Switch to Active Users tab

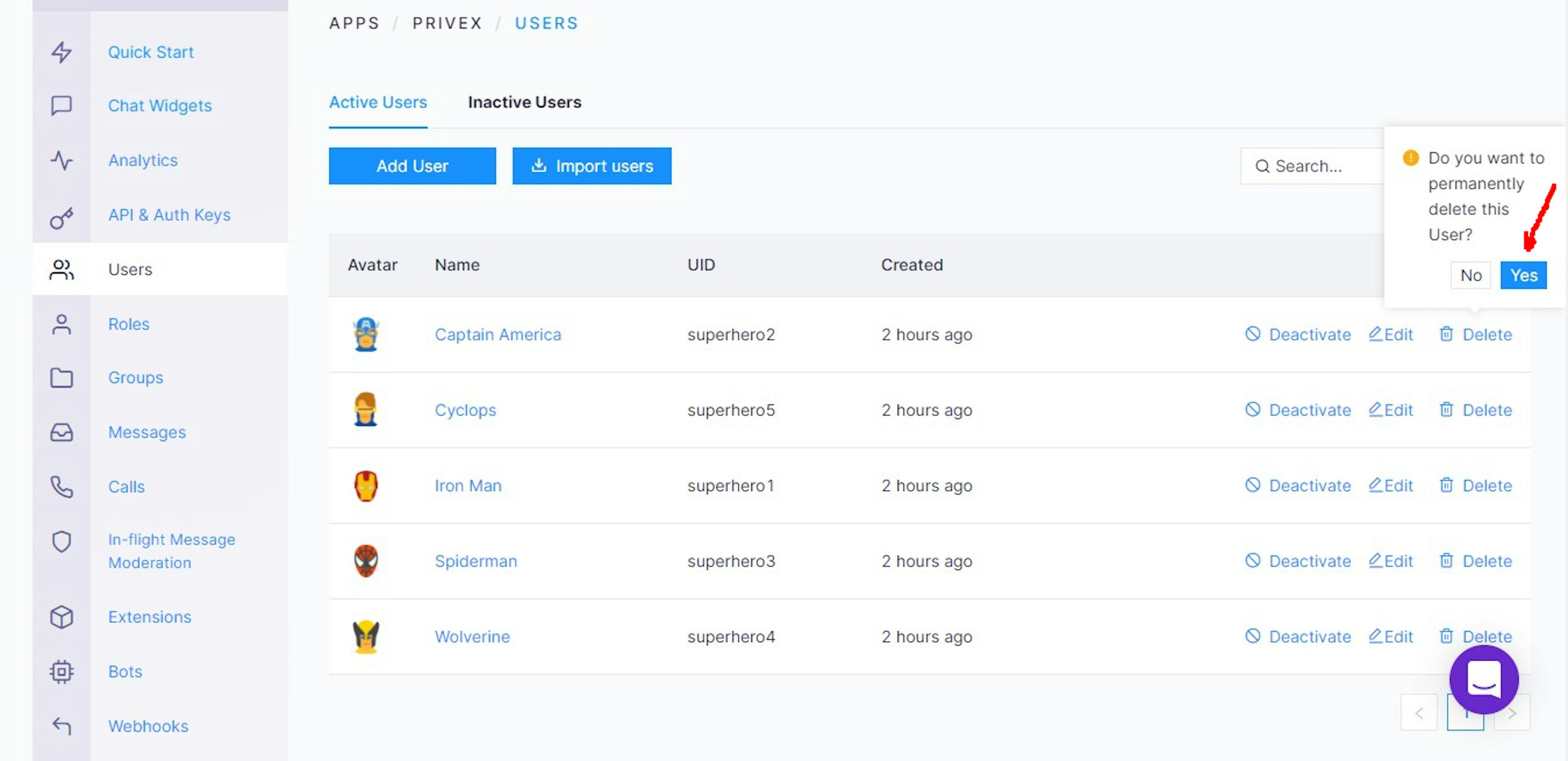(378, 102)
